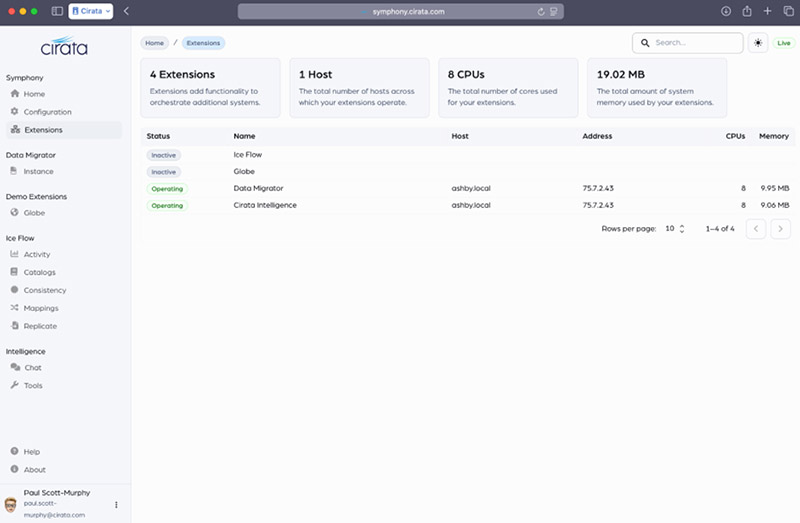Select the Data Migrator Instance item
The image size is (800, 523).
tap(38, 171)
